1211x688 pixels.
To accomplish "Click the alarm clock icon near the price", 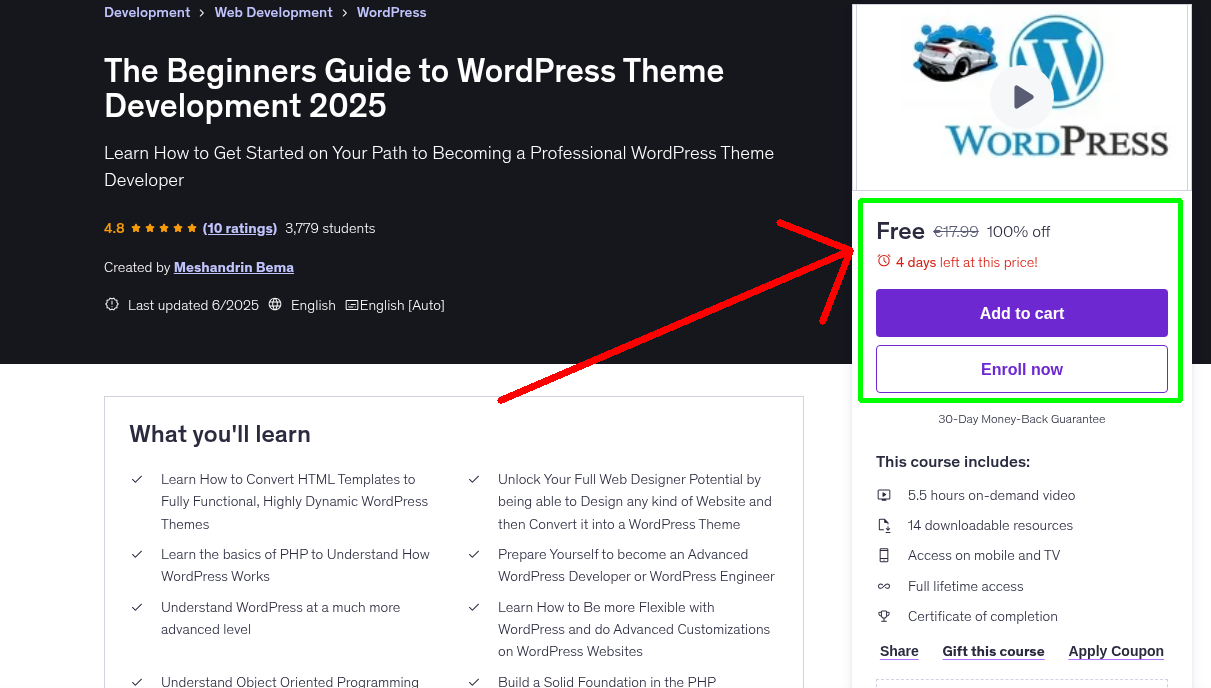I will pyautogui.click(x=883, y=259).
